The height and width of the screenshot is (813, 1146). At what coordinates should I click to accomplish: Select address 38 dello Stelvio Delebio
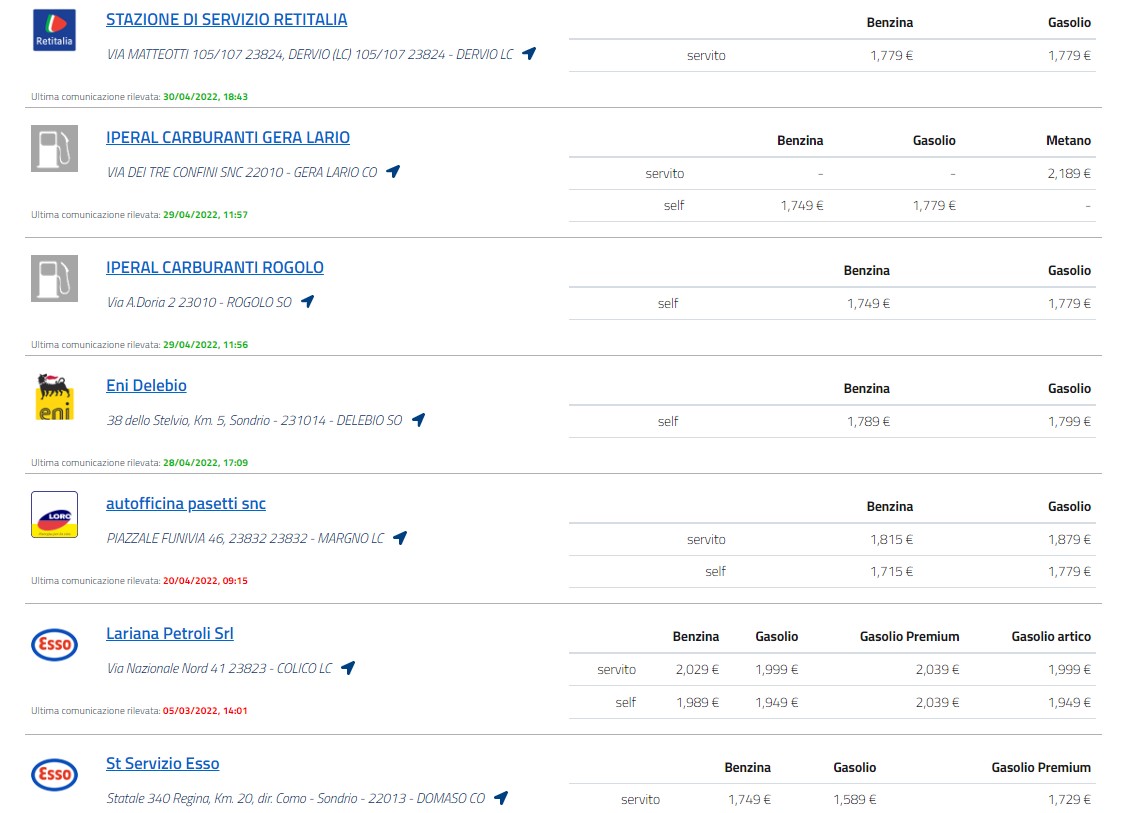254,420
